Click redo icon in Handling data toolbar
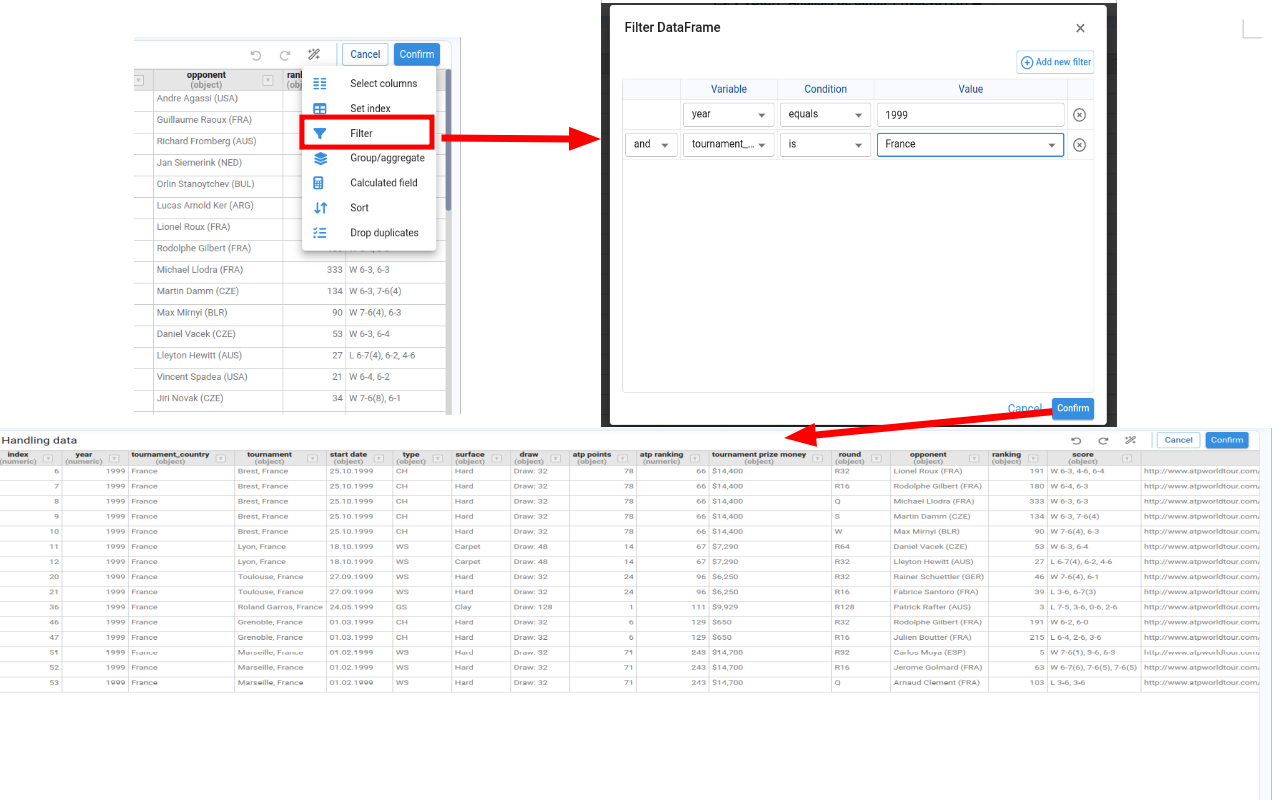This screenshot has width=1275, height=800. (x=1103, y=440)
